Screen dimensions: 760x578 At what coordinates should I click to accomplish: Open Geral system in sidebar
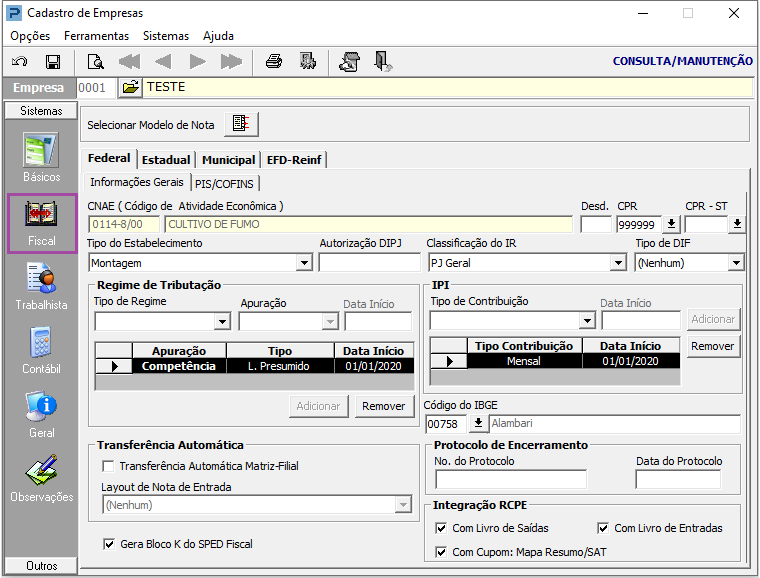41,414
